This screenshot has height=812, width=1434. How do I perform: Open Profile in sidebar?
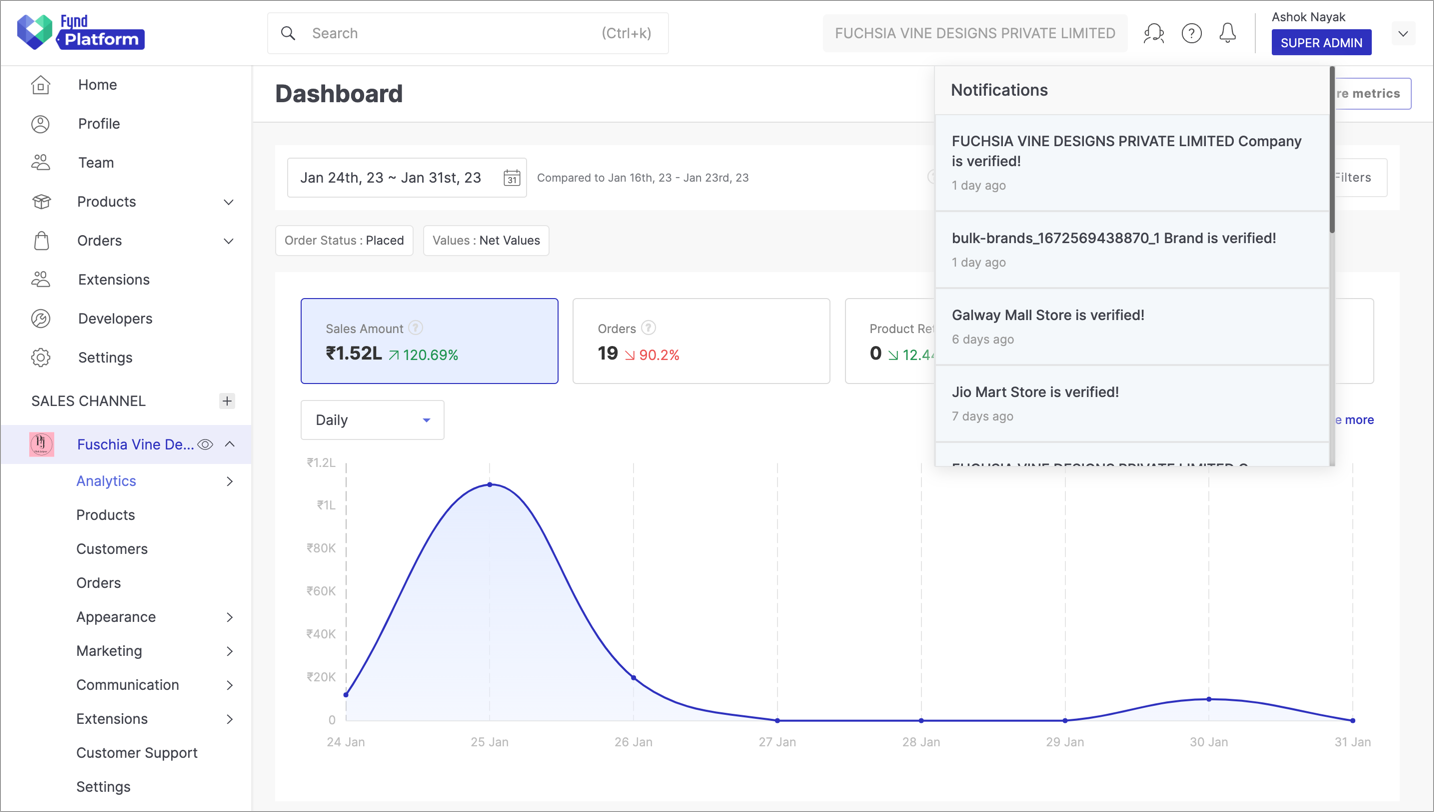point(99,124)
